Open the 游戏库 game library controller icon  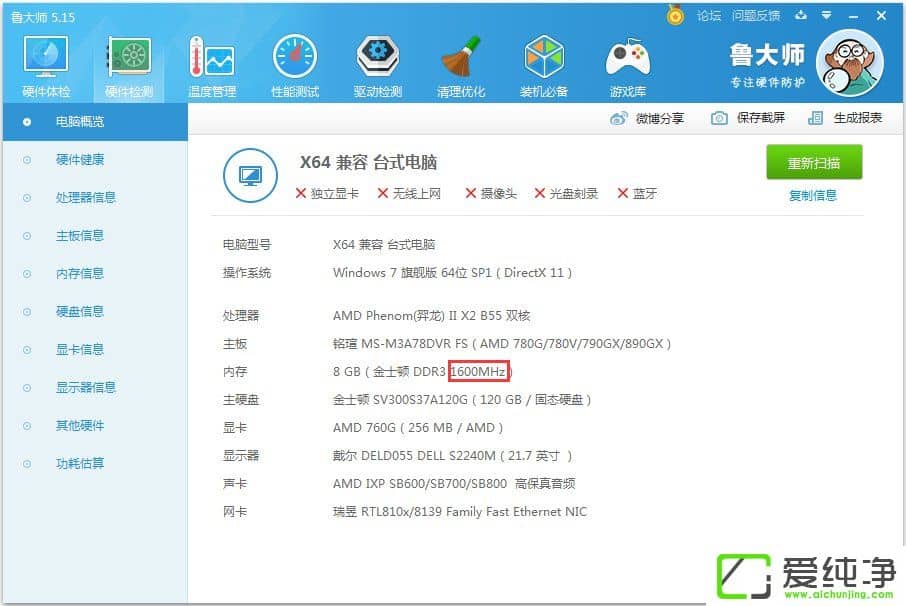click(627, 64)
